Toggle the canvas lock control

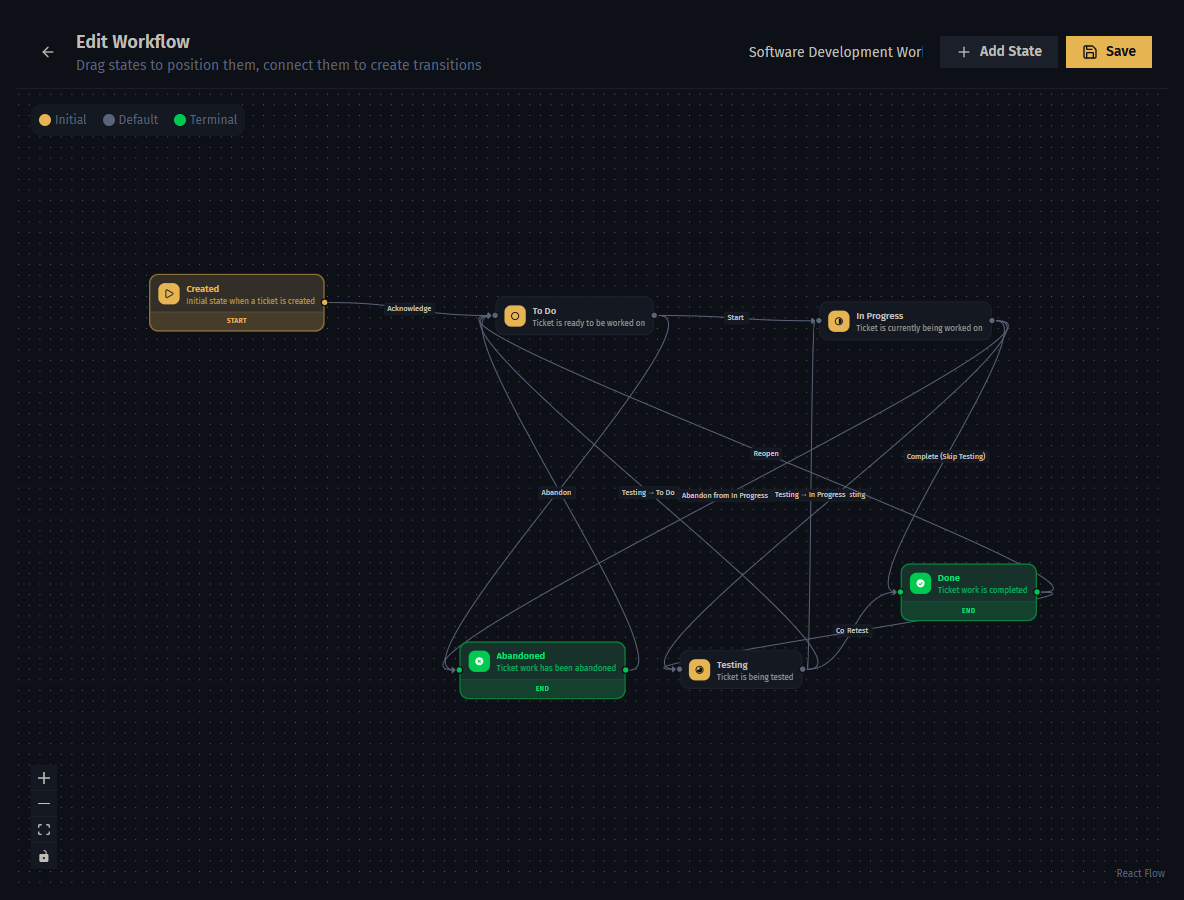[x=44, y=856]
